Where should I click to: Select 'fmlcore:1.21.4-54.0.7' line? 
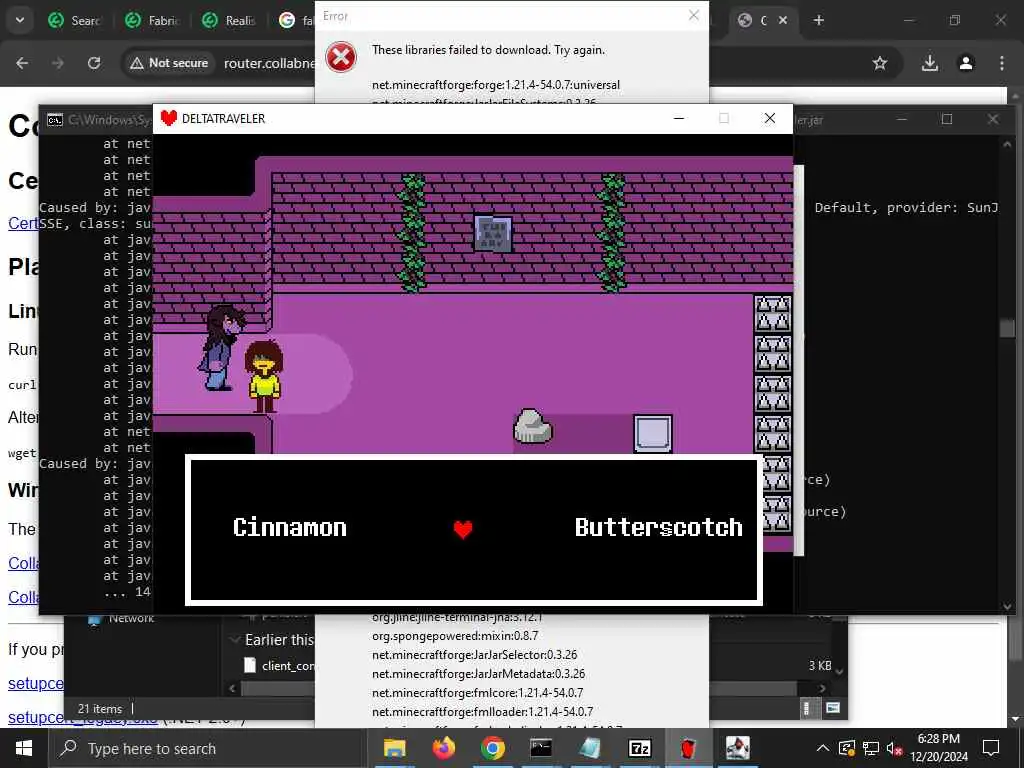(x=477, y=692)
